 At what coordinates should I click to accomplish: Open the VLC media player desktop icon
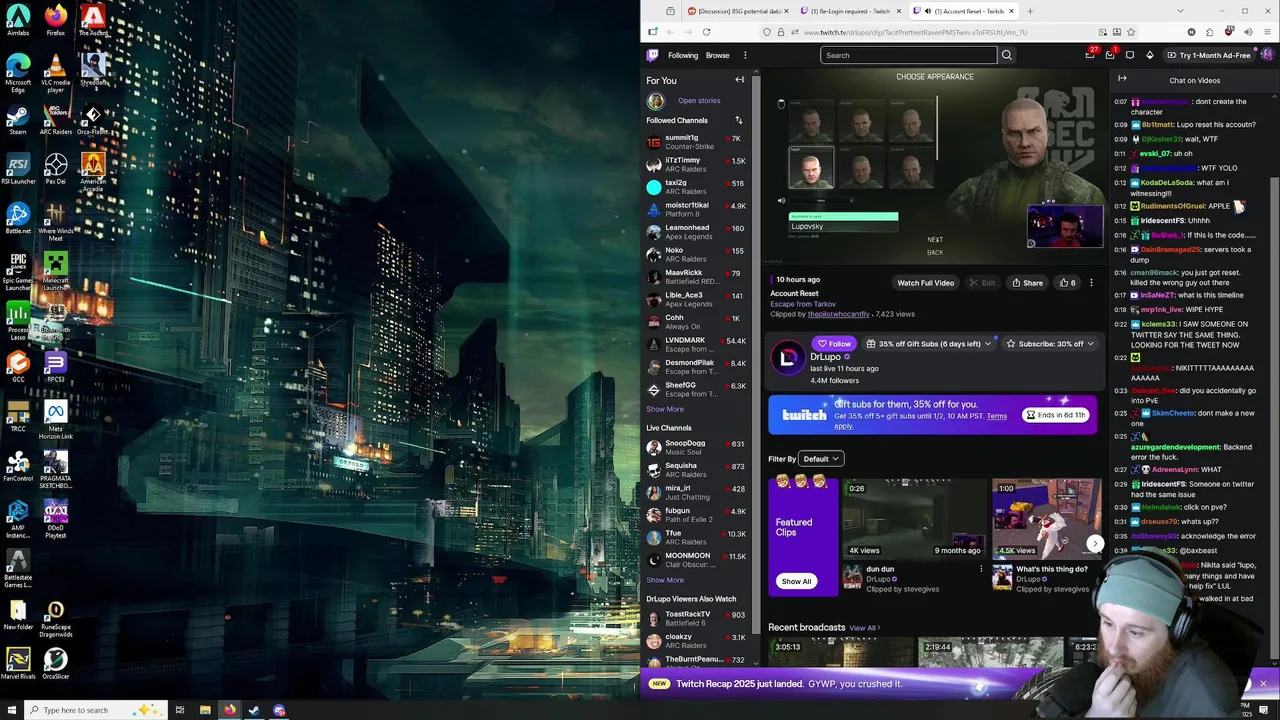56,74
